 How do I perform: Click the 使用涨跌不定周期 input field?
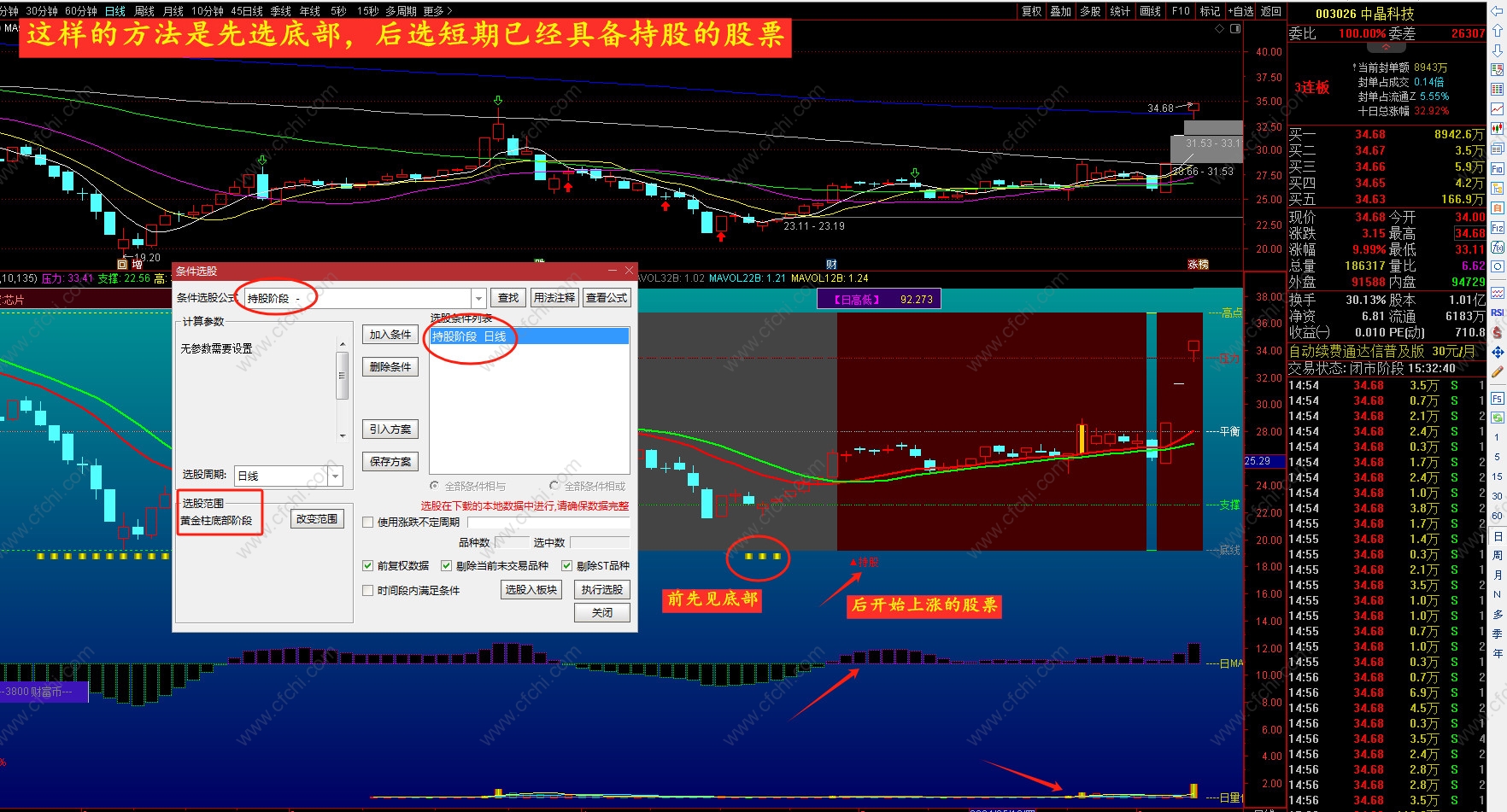coord(548,523)
